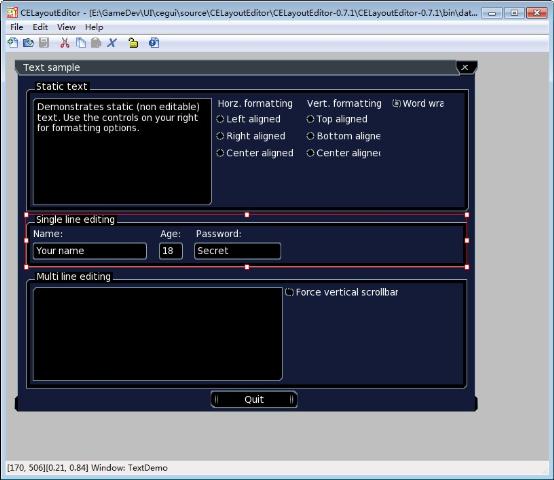
Task: Click the New layout toolbar icon
Action: [x=13, y=43]
